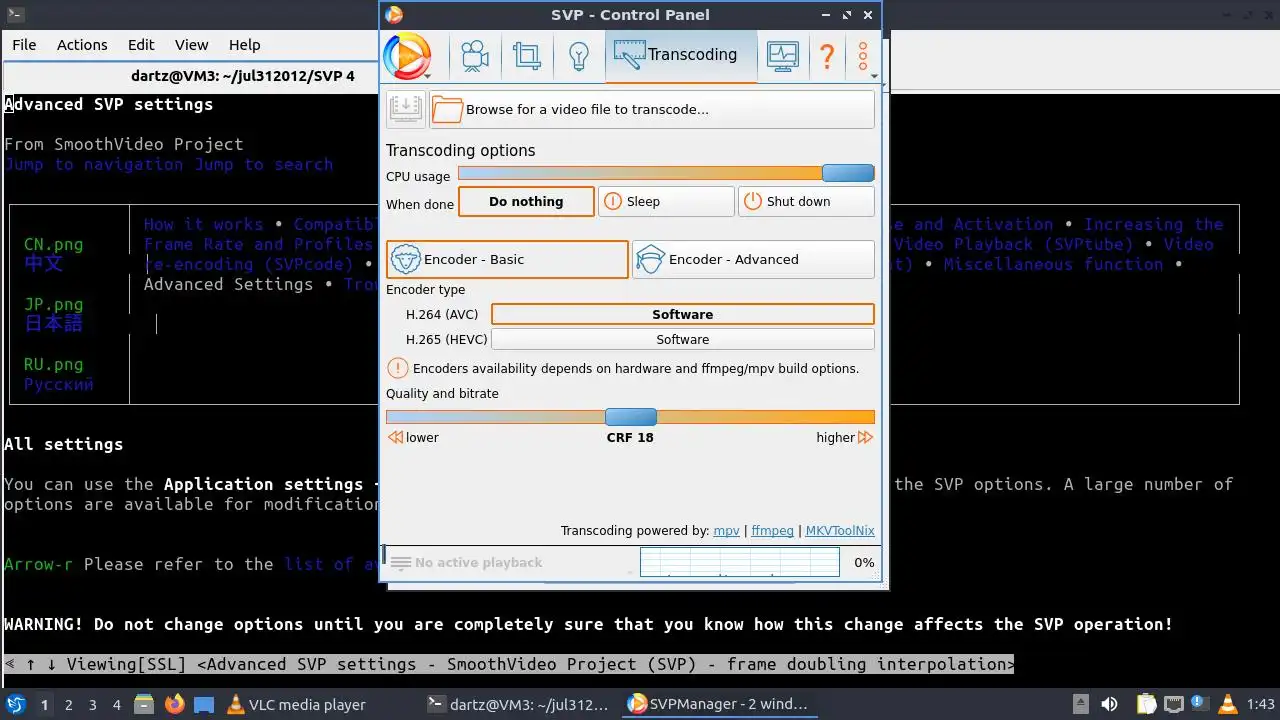This screenshot has height=720, width=1280.
Task: Click the Advanced Settings text in navigation
Action: tap(228, 284)
